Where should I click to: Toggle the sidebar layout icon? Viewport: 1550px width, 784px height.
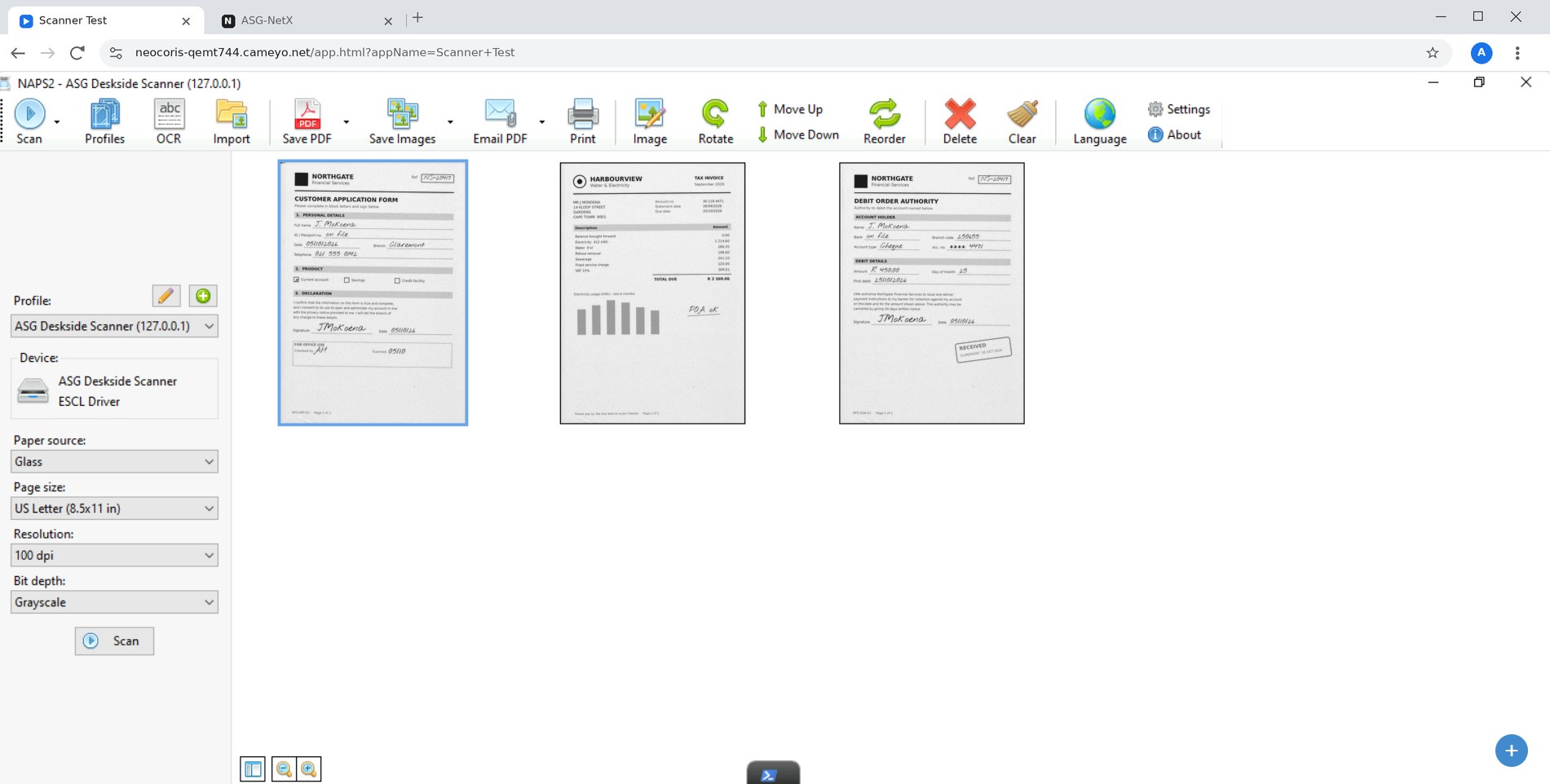click(253, 769)
